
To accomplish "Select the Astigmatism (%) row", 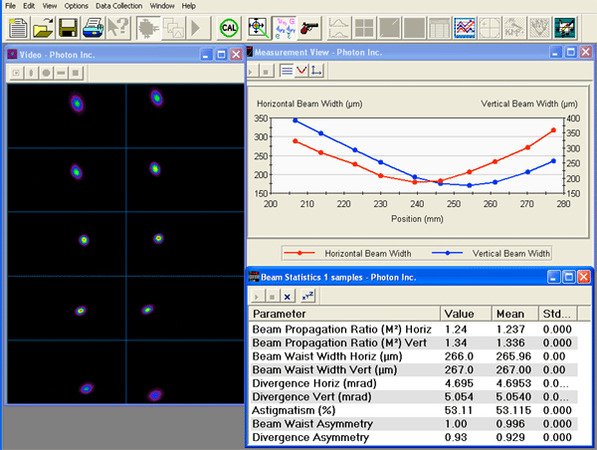I will pyautogui.click(x=413, y=410).
